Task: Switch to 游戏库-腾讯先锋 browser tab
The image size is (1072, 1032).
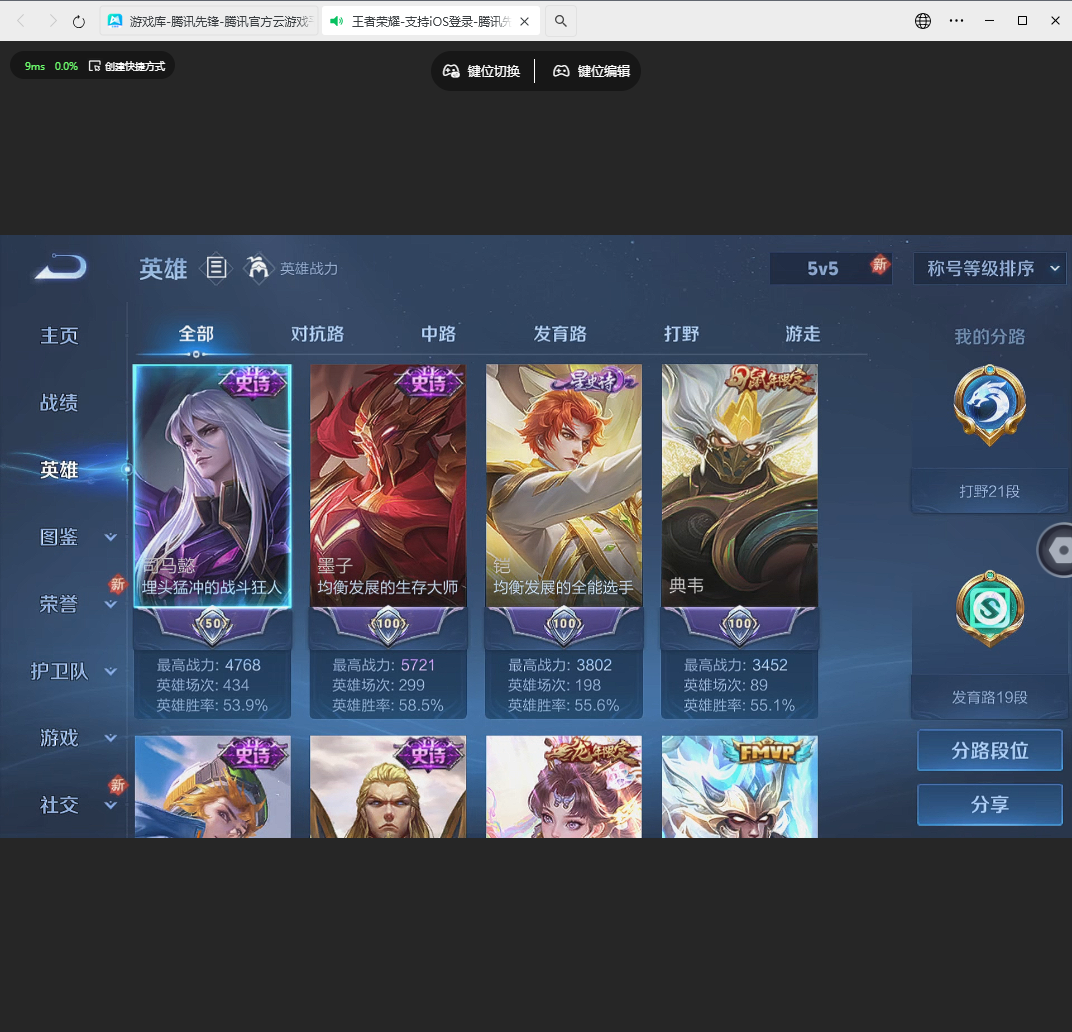Action: (x=209, y=21)
